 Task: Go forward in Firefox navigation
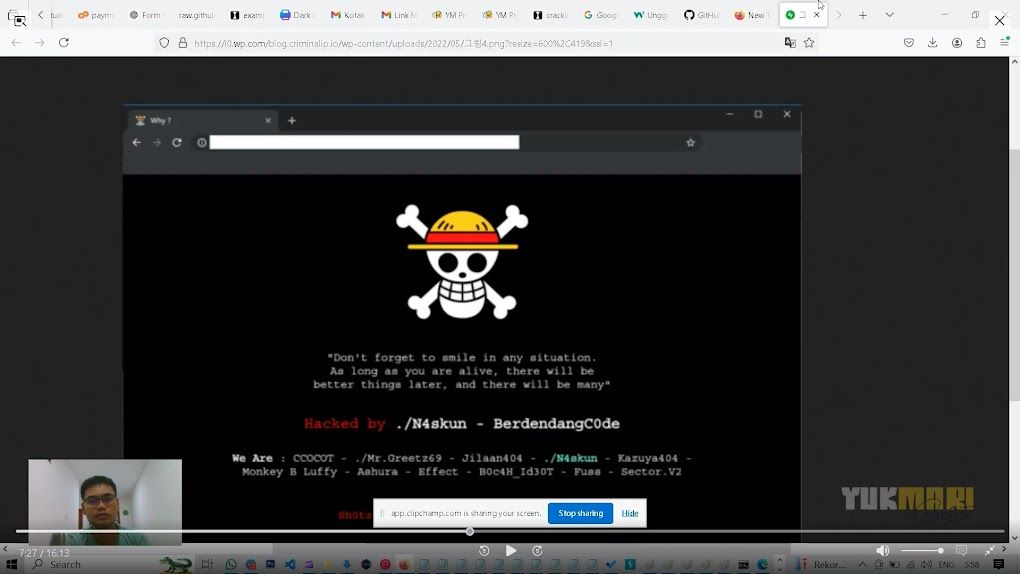coord(40,43)
